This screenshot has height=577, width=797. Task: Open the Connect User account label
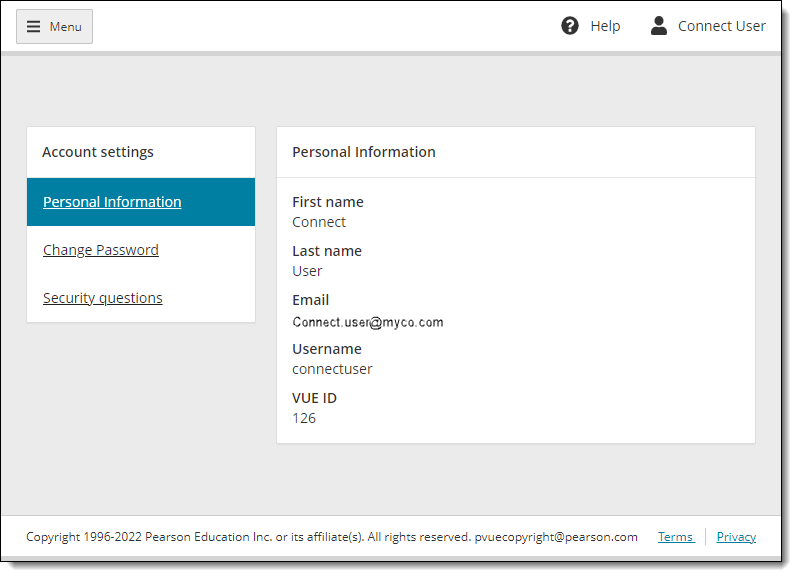click(722, 26)
